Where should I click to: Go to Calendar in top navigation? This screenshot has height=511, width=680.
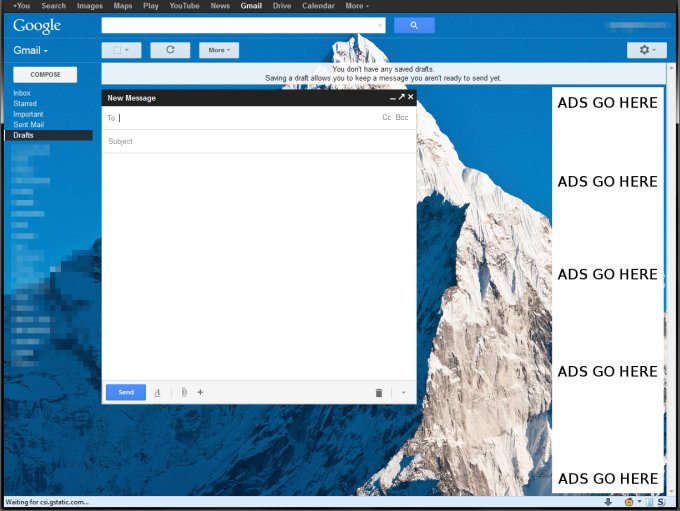pos(318,6)
